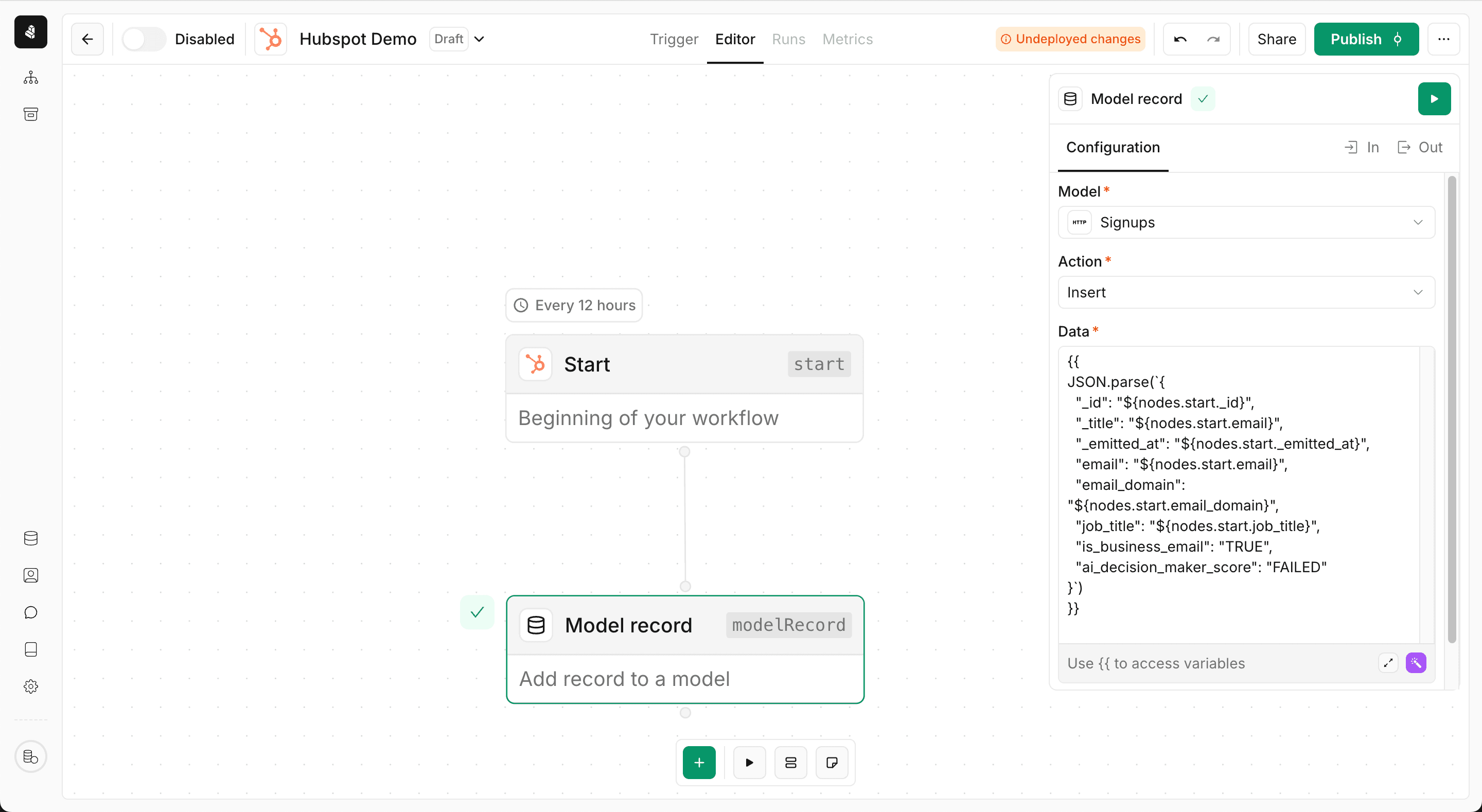Click the 'Beginning of your workflow' description
1482x812 pixels.
coord(648,418)
